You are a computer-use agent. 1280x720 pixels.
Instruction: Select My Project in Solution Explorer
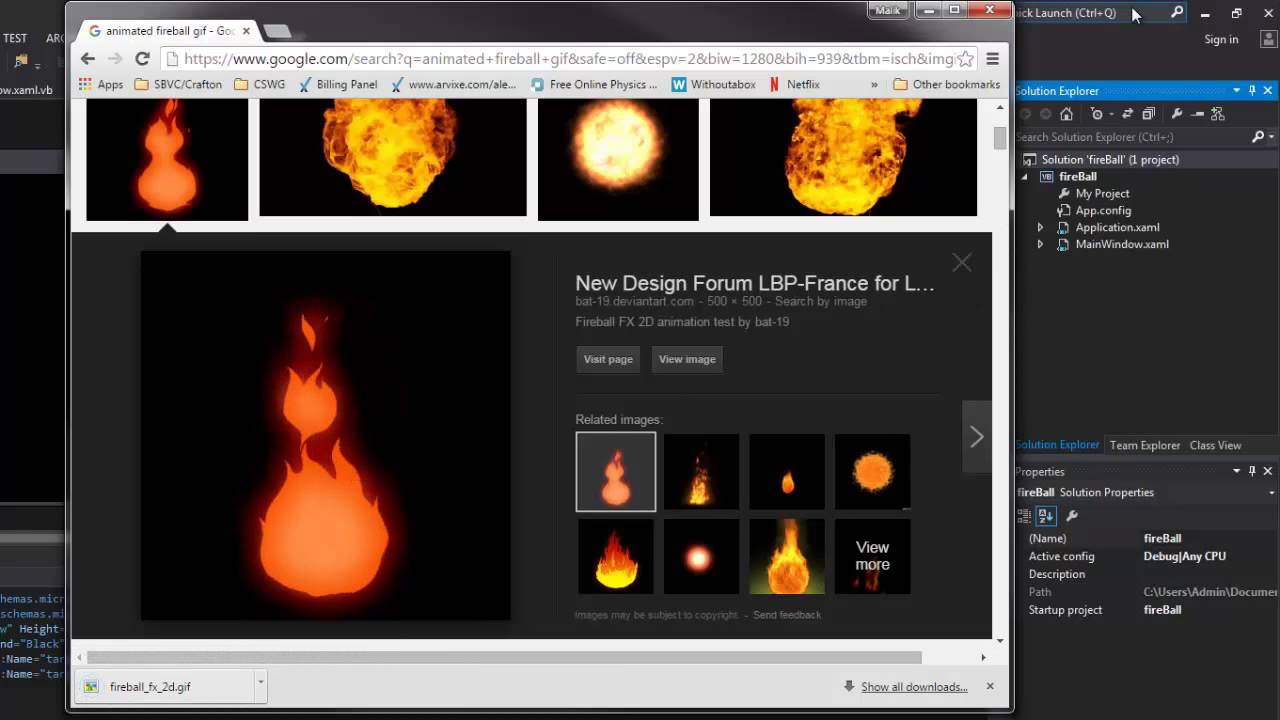coord(1102,193)
